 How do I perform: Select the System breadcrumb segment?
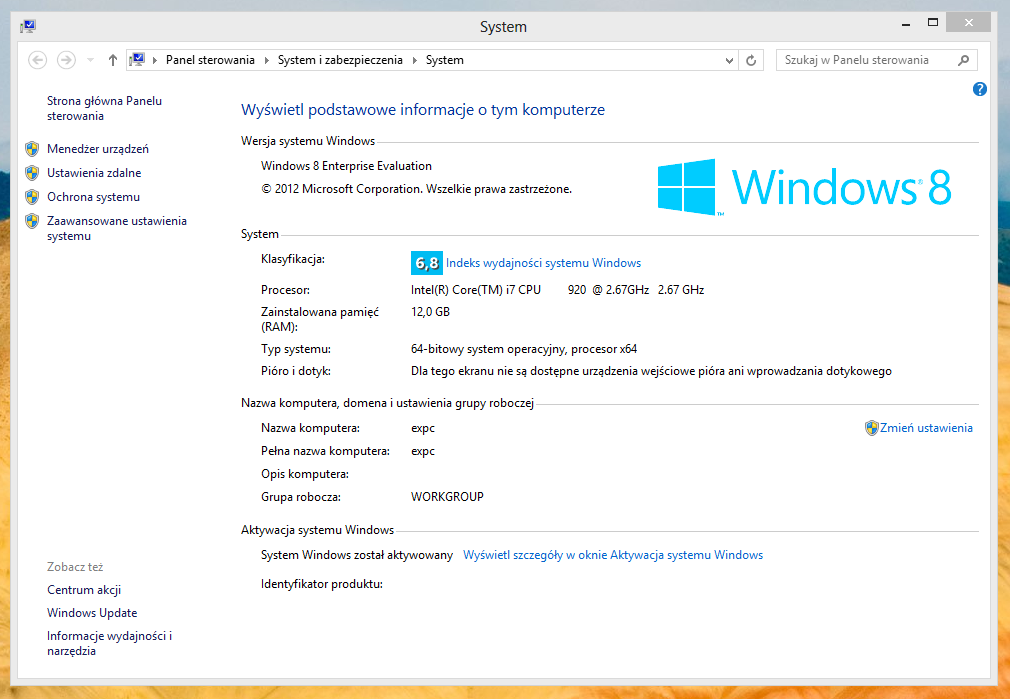pyautogui.click(x=444, y=60)
